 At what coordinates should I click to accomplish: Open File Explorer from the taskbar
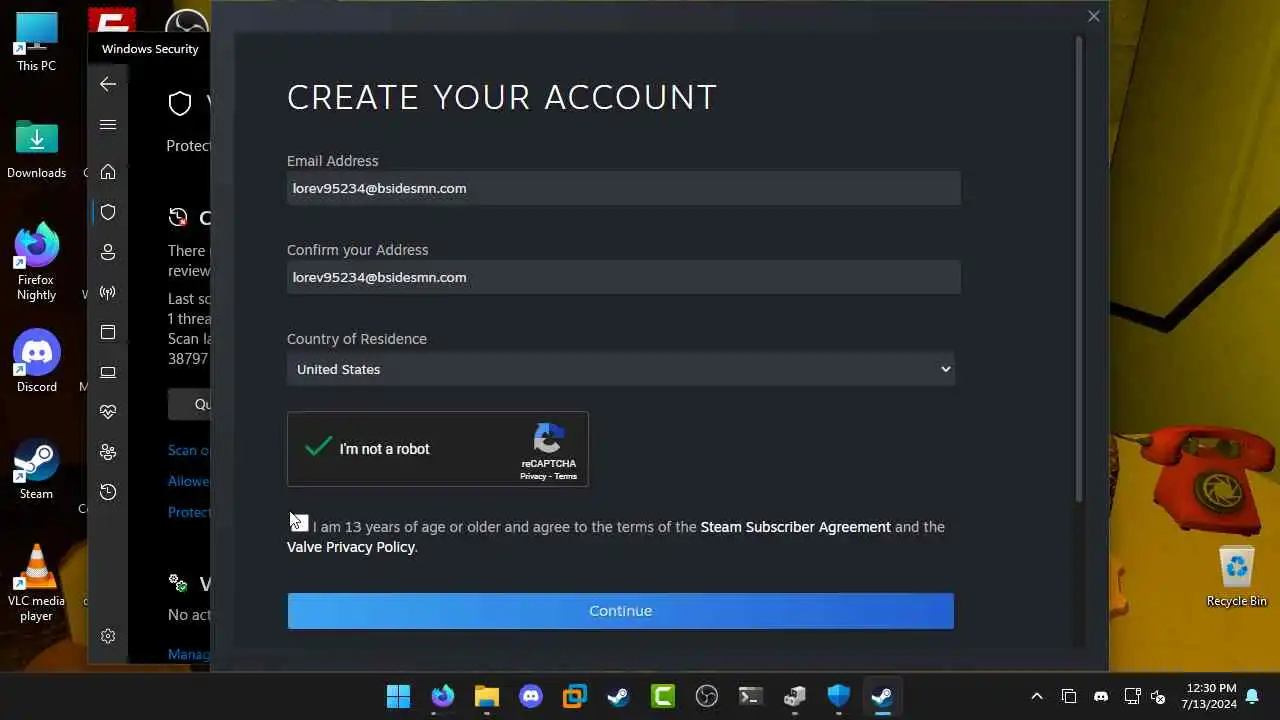[x=486, y=696]
